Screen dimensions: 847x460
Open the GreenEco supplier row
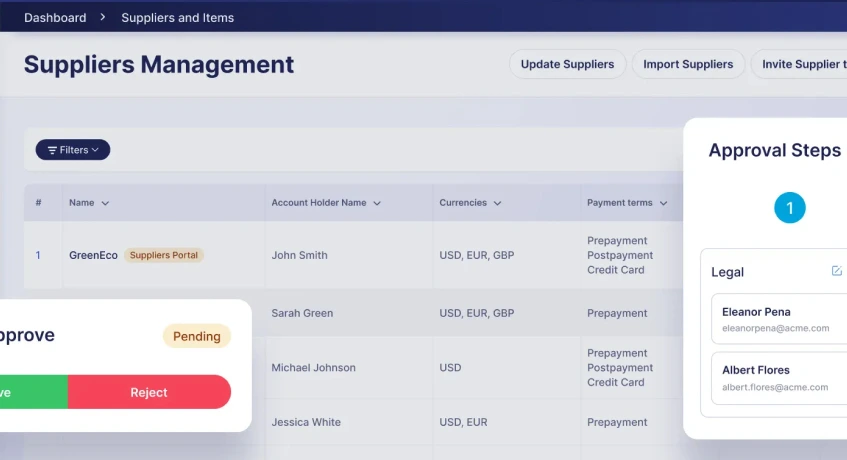pyautogui.click(x=93, y=255)
